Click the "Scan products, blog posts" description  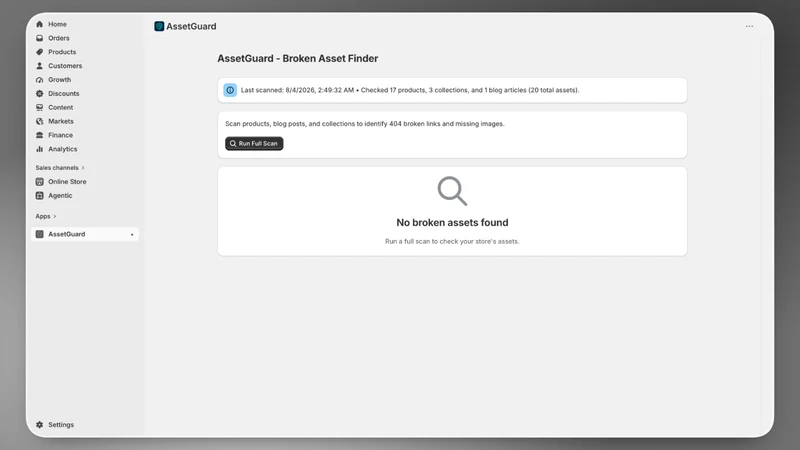pyautogui.click(x=364, y=123)
